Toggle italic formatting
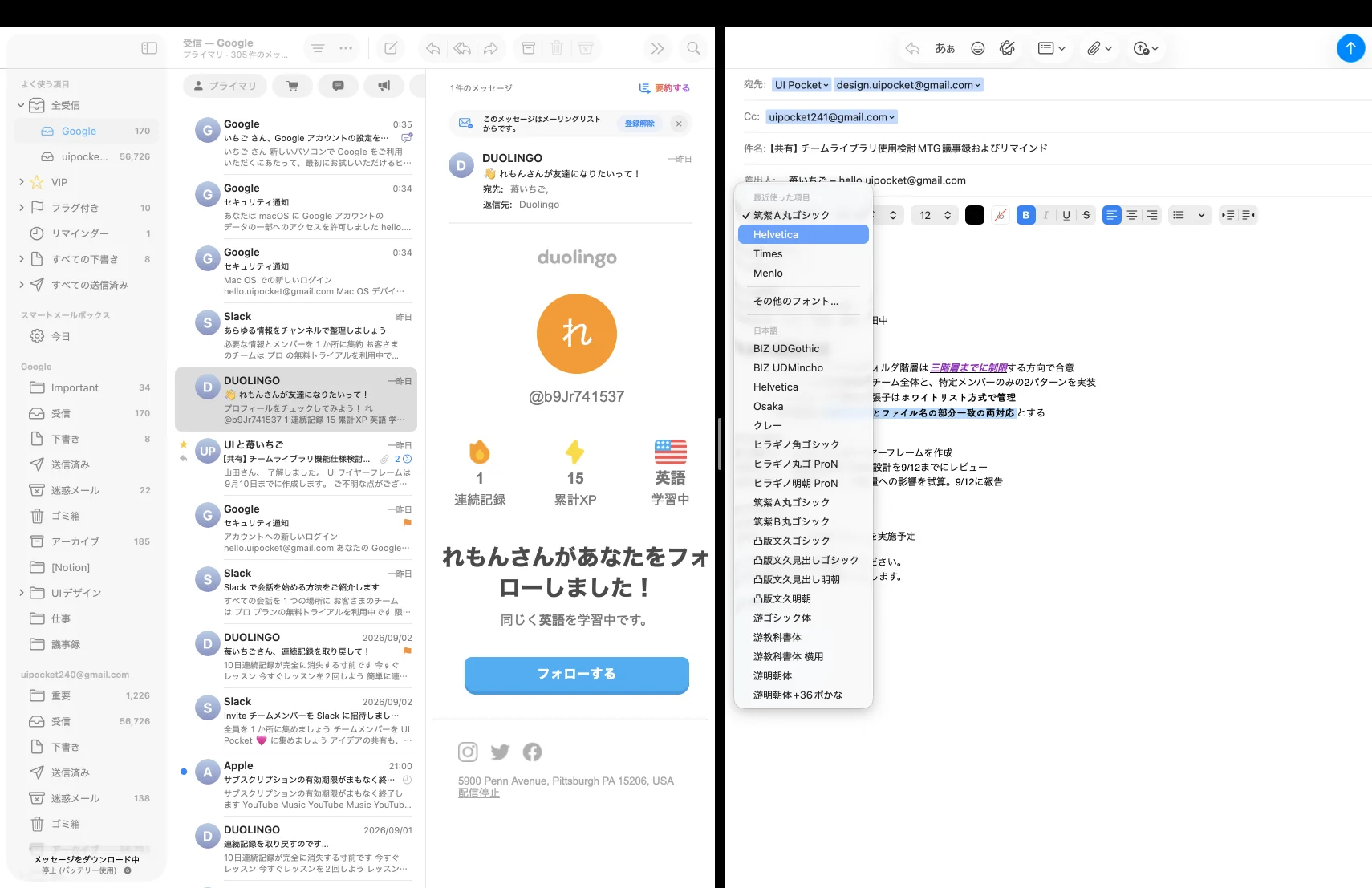1372x888 pixels. point(1045,215)
